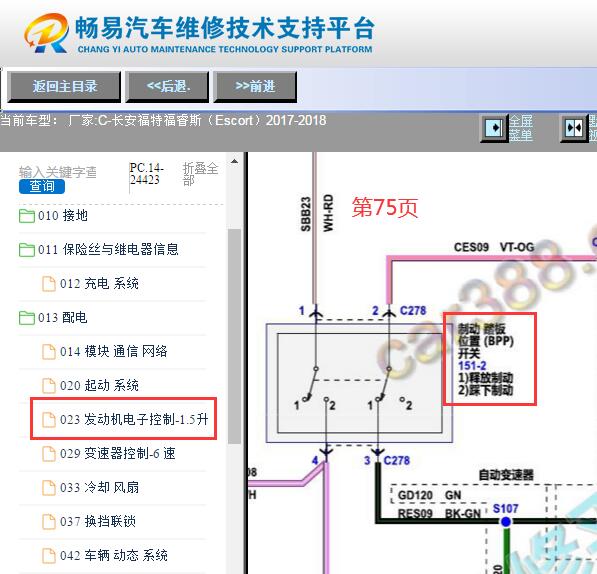Click the document icon beside 020 起动 系统
This screenshot has width=597, height=574.
point(48,386)
